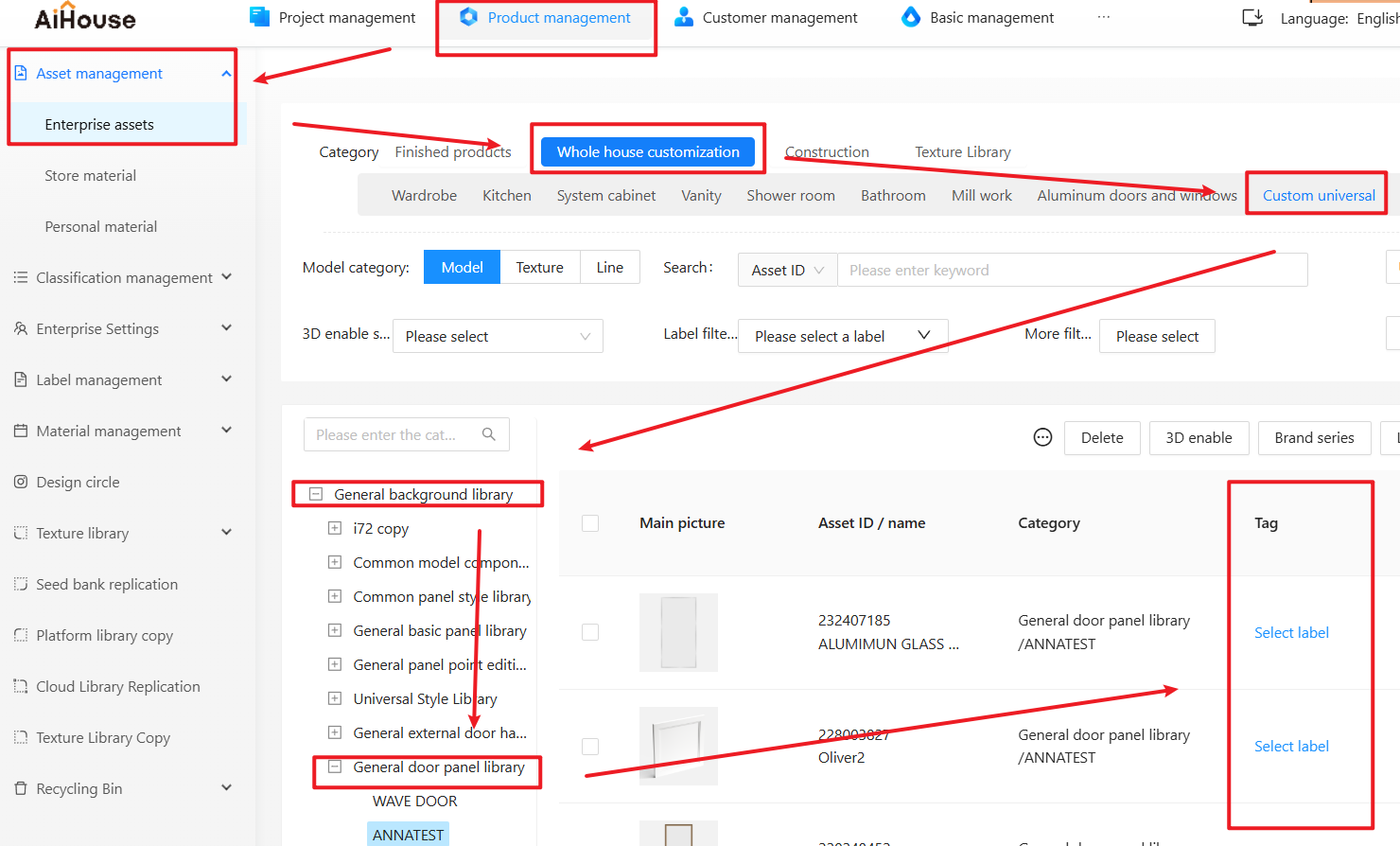Click the search magnifier in category box

click(x=488, y=434)
